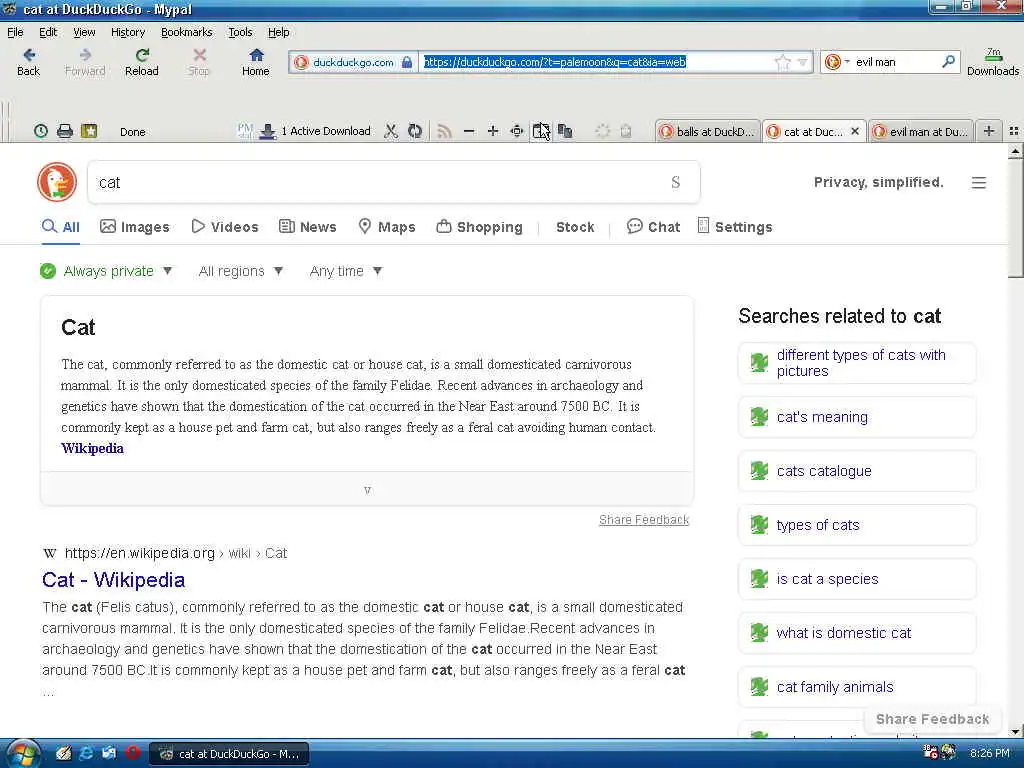Click the padlock site security icon

407,62
